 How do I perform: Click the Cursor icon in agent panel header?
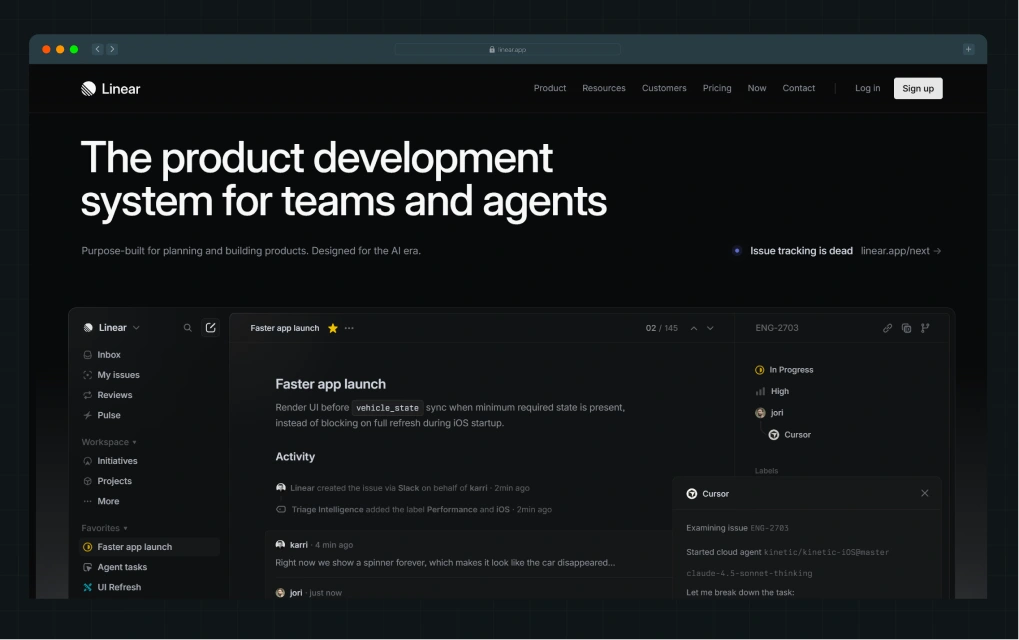click(x=692, y=494)
